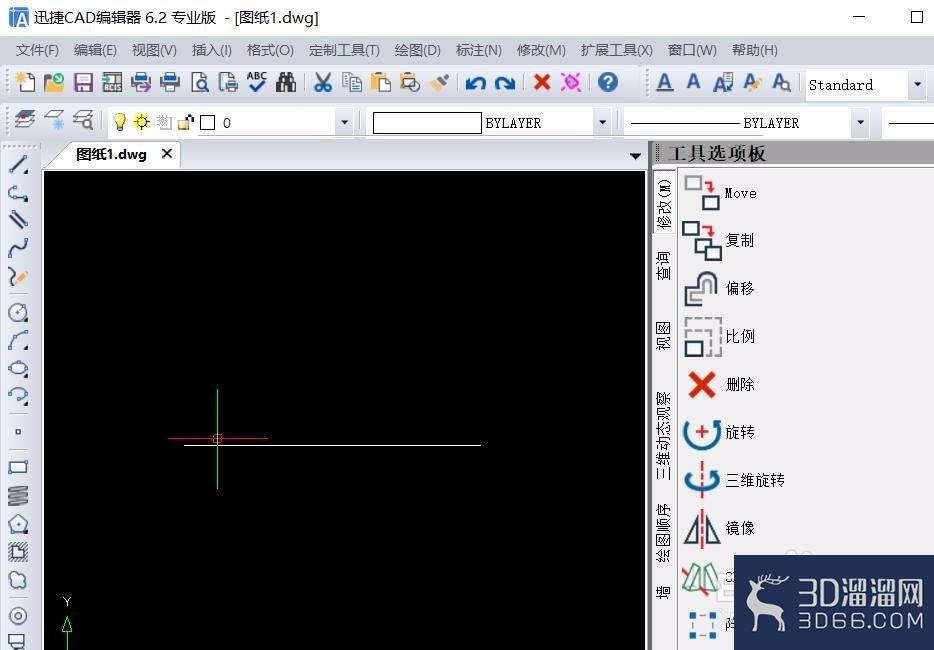Click 复制 in the tool palette
934x650 pixels.
pyautogui.click(x=718, y=240)
